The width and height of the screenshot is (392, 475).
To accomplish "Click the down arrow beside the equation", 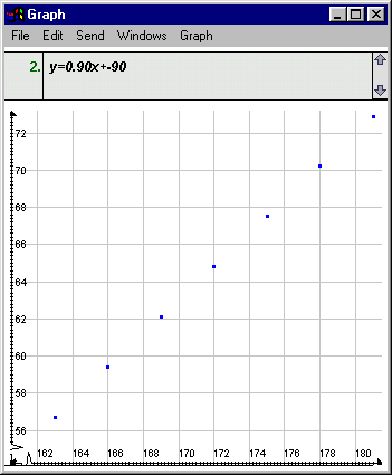I will coord(380,90).
